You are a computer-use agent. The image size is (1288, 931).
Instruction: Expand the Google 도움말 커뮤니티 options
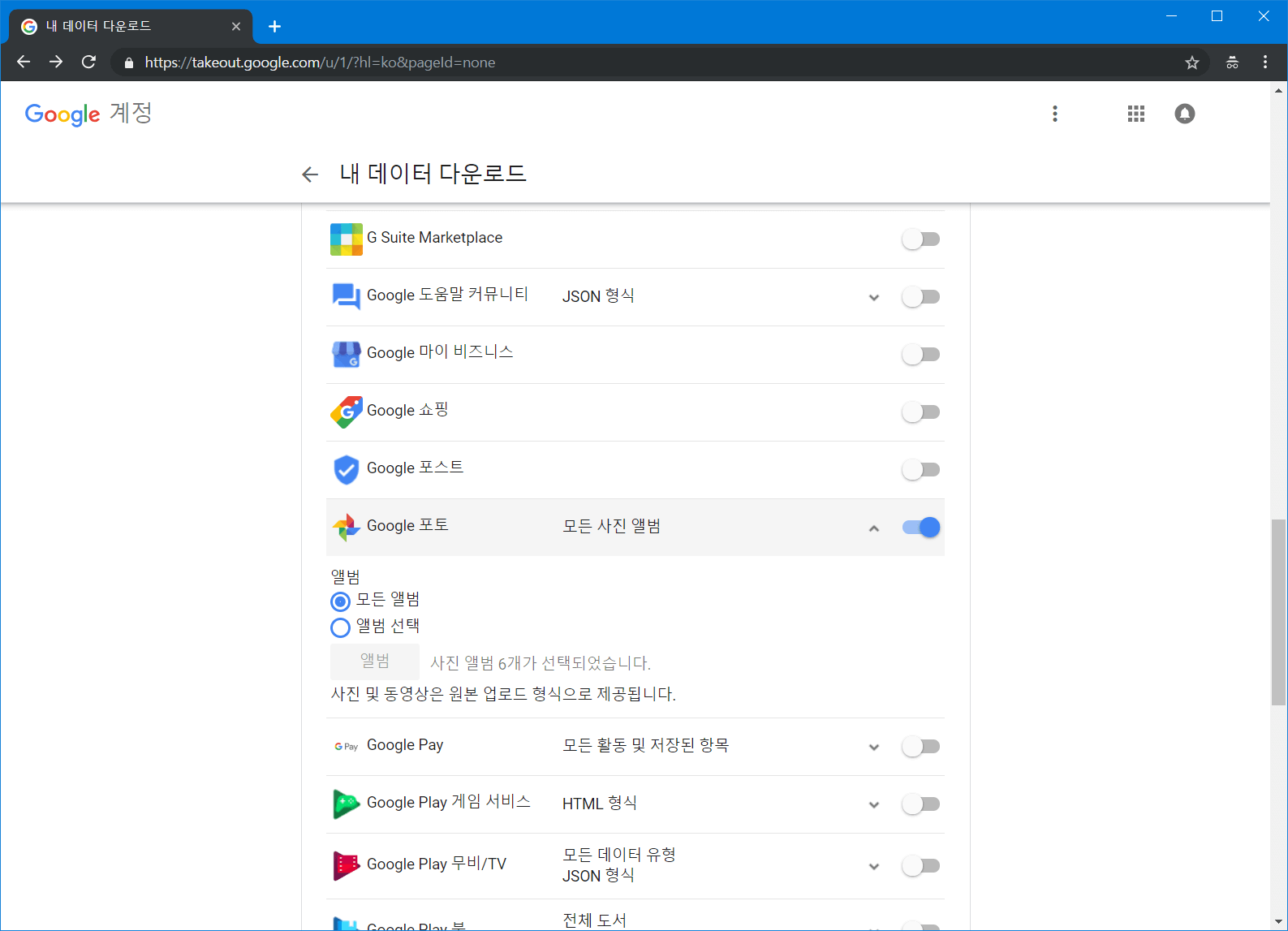873,297
